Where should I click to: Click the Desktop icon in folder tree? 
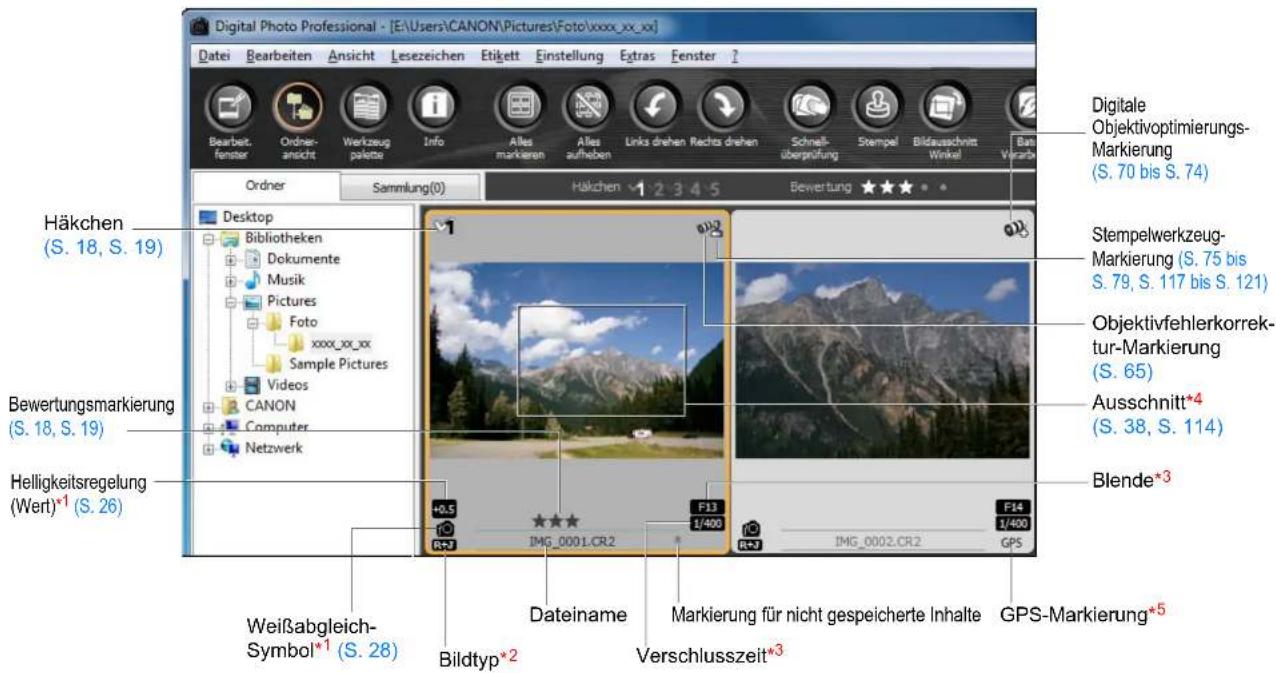209,216
